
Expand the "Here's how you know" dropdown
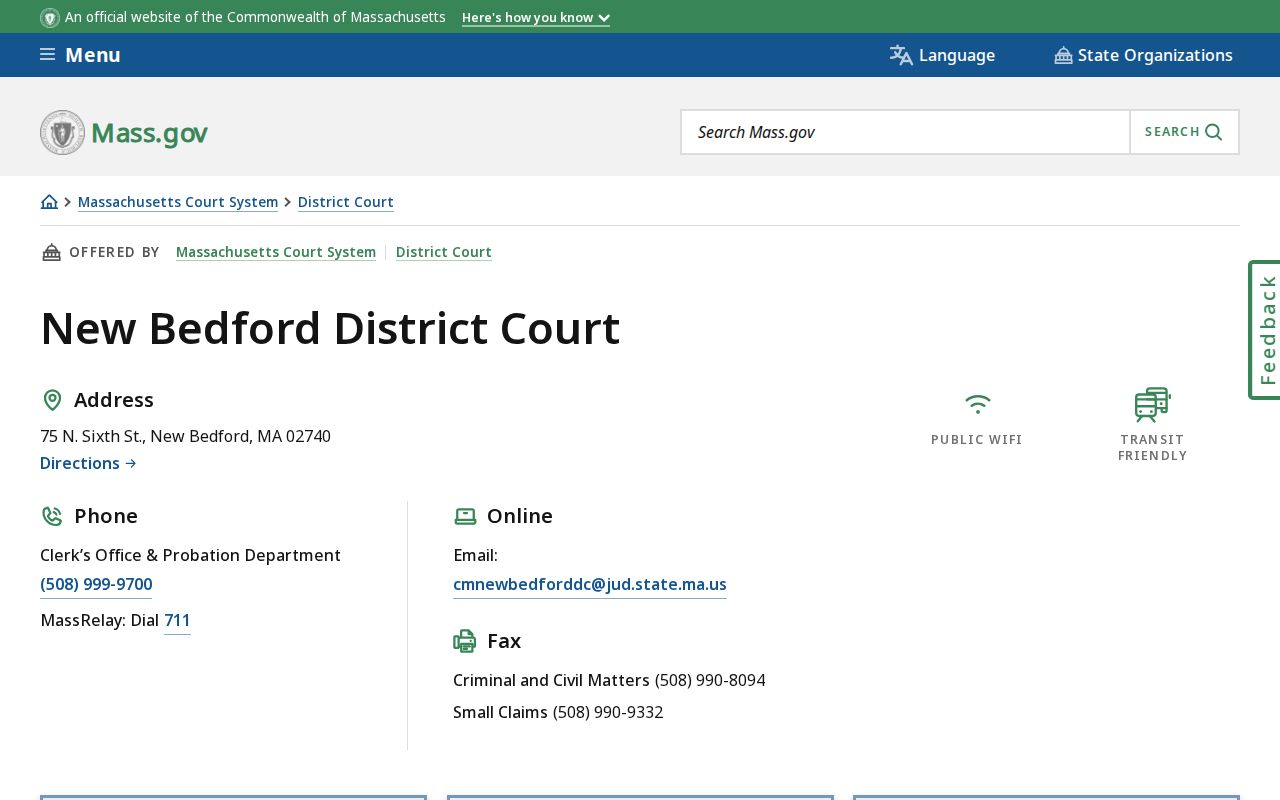[536, 18]
